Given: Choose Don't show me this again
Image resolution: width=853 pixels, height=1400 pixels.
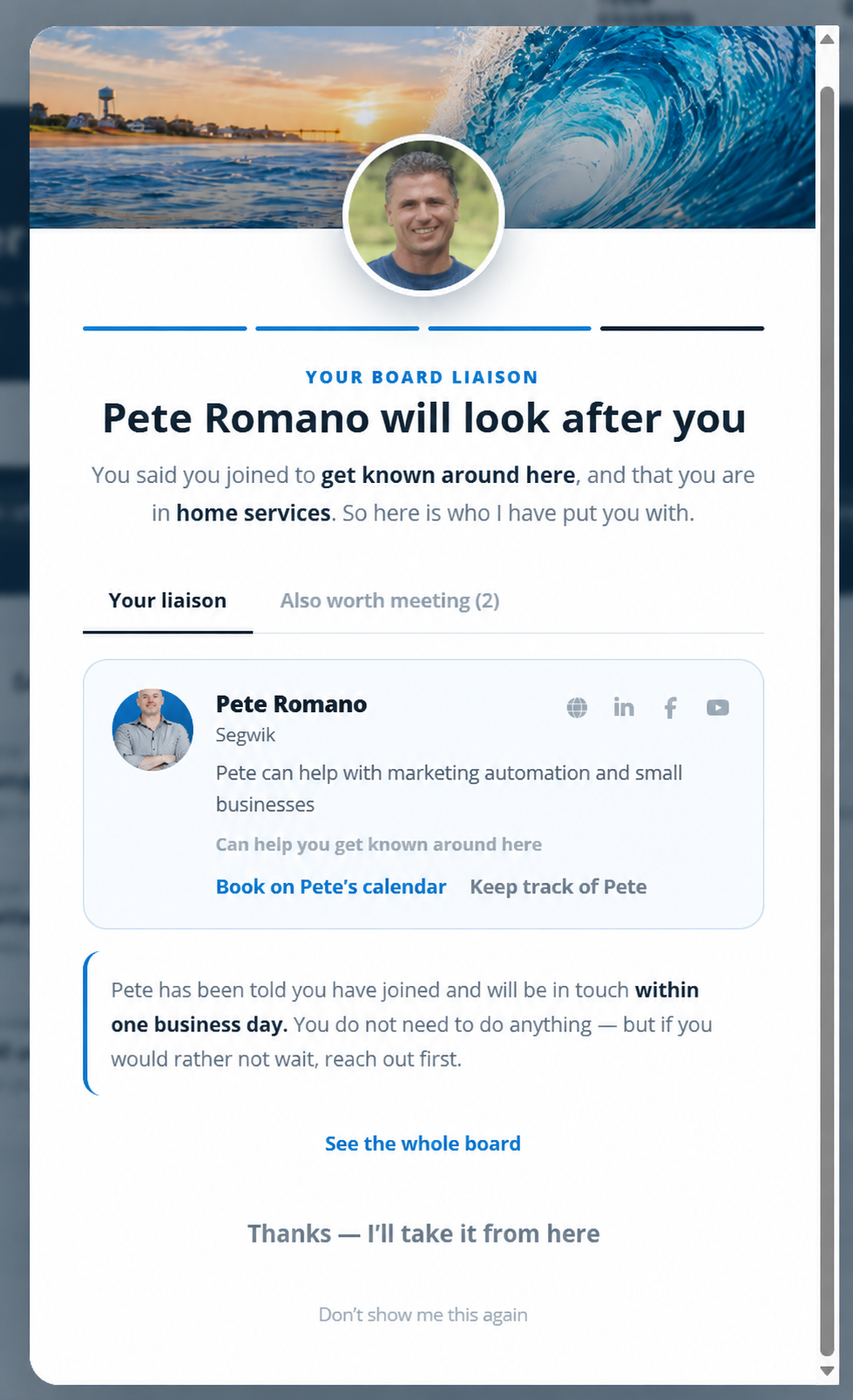Looking at the screenshot, I should pos(423,1315).
